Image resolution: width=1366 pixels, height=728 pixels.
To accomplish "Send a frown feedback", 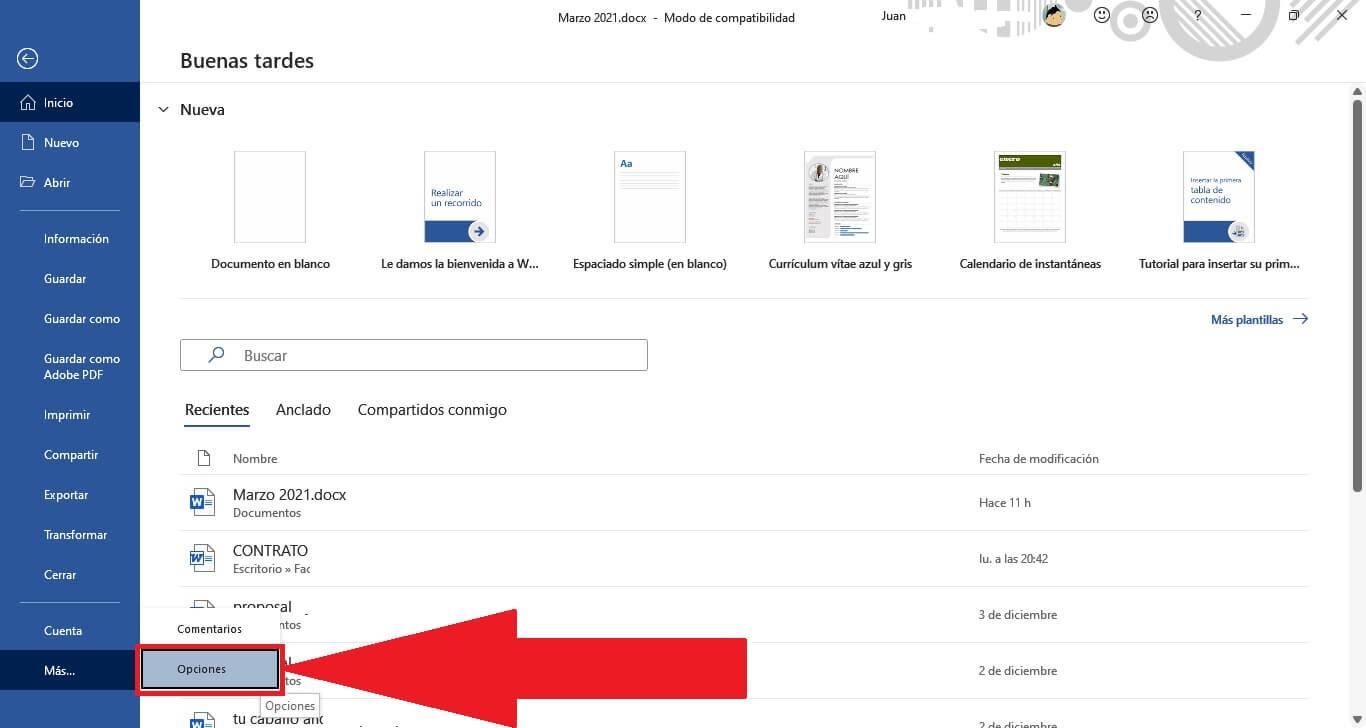I will 1150,15.
